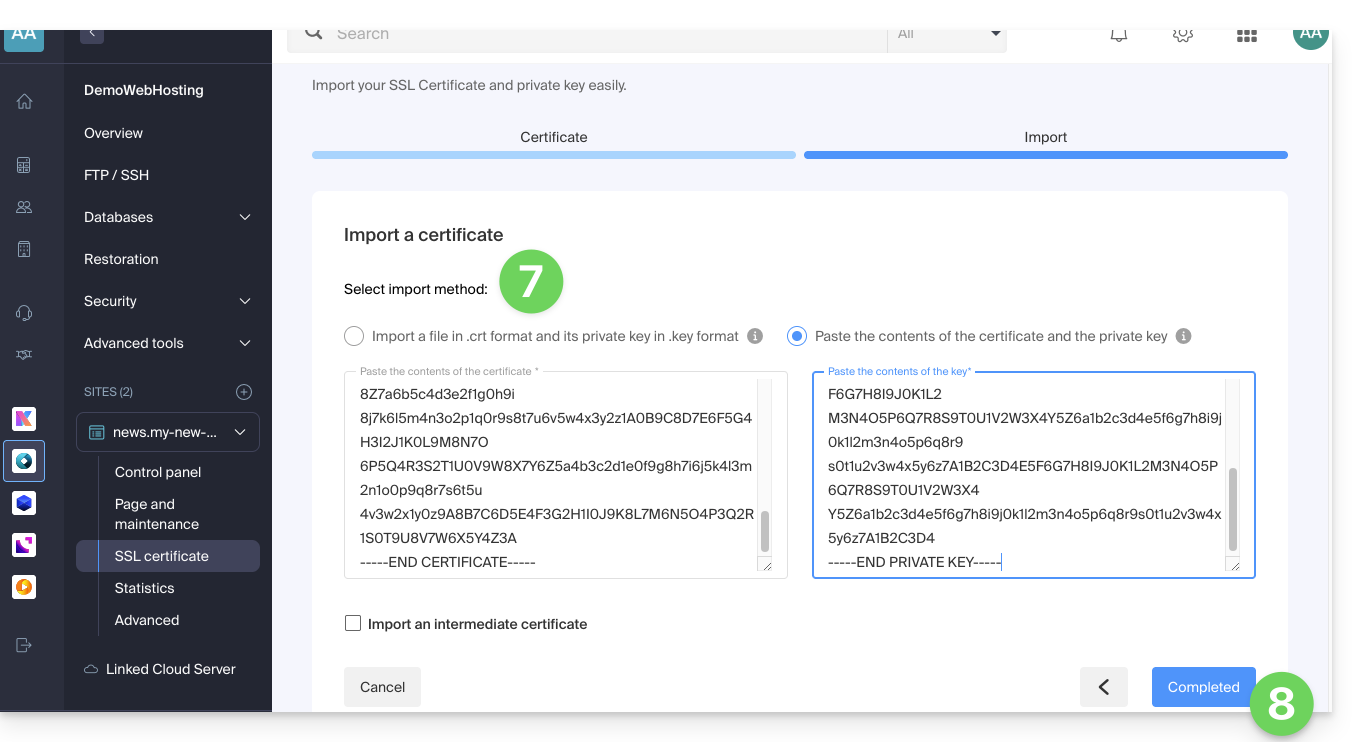Image resolution: width=1362 pixels, height=742 pixels.
Task: Select import .crt file radio option
Action: click(353, 336)
